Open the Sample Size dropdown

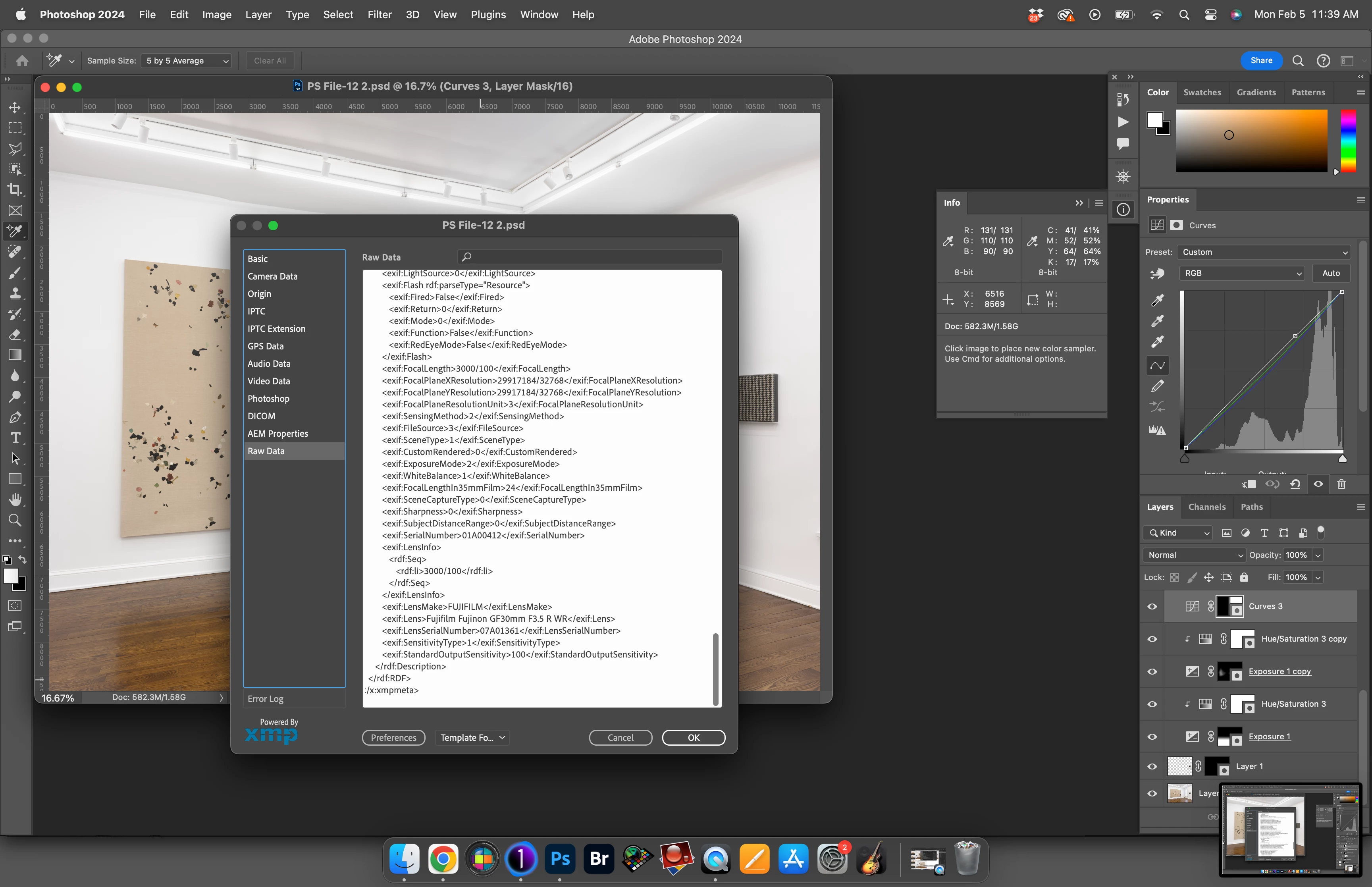point(187,60)
